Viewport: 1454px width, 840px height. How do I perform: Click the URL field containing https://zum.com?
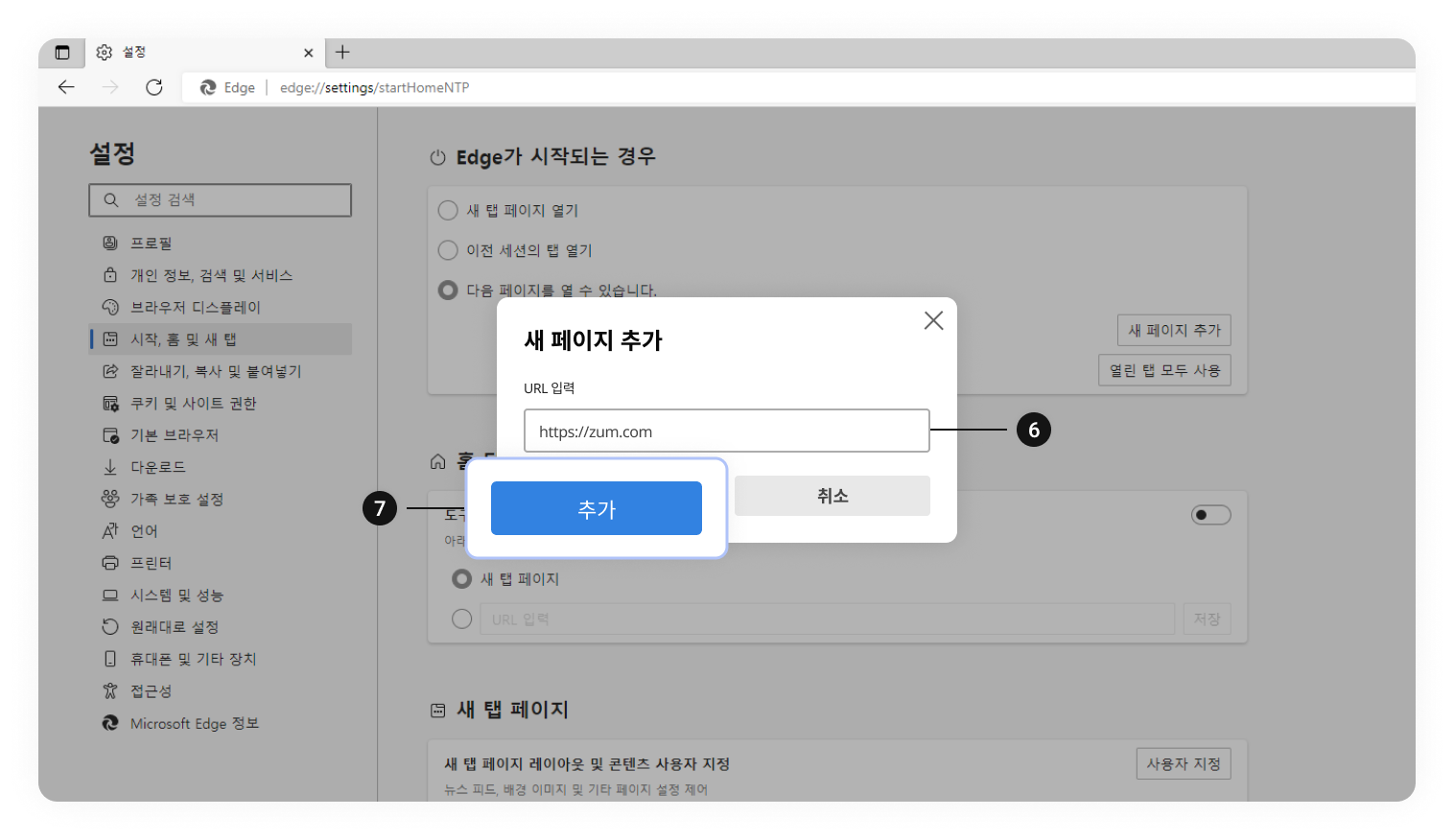(726, 431)
